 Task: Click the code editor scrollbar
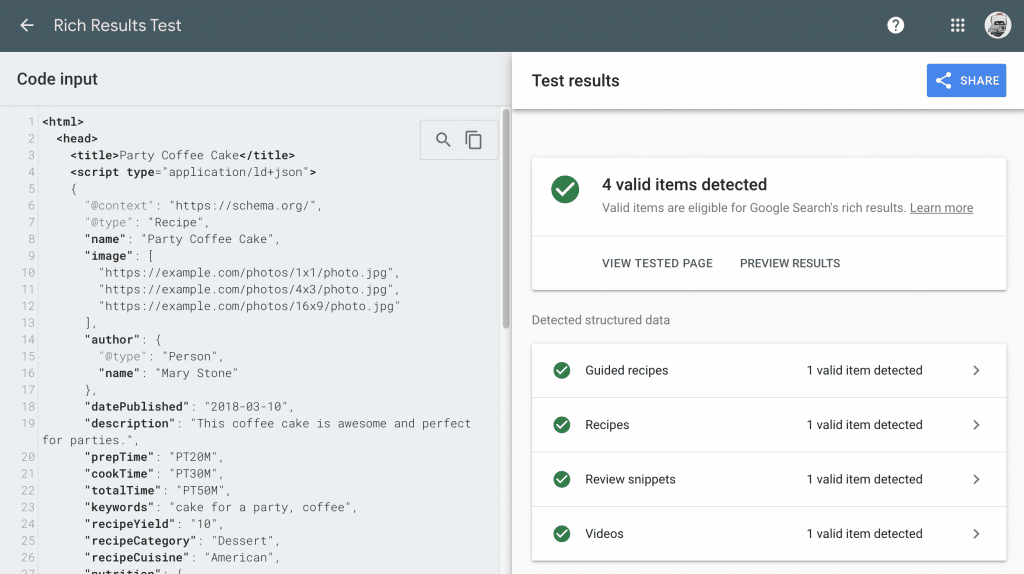[506, 220]
